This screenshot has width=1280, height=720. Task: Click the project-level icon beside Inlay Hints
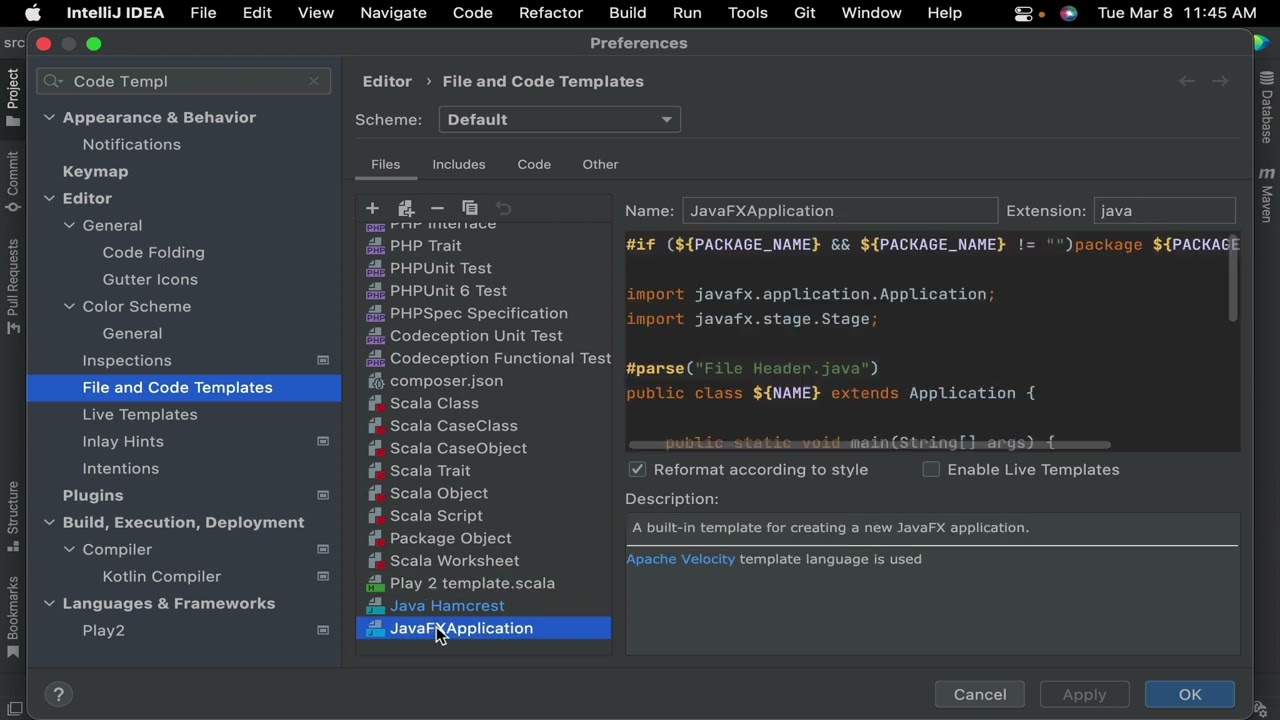tap(323, 441)
